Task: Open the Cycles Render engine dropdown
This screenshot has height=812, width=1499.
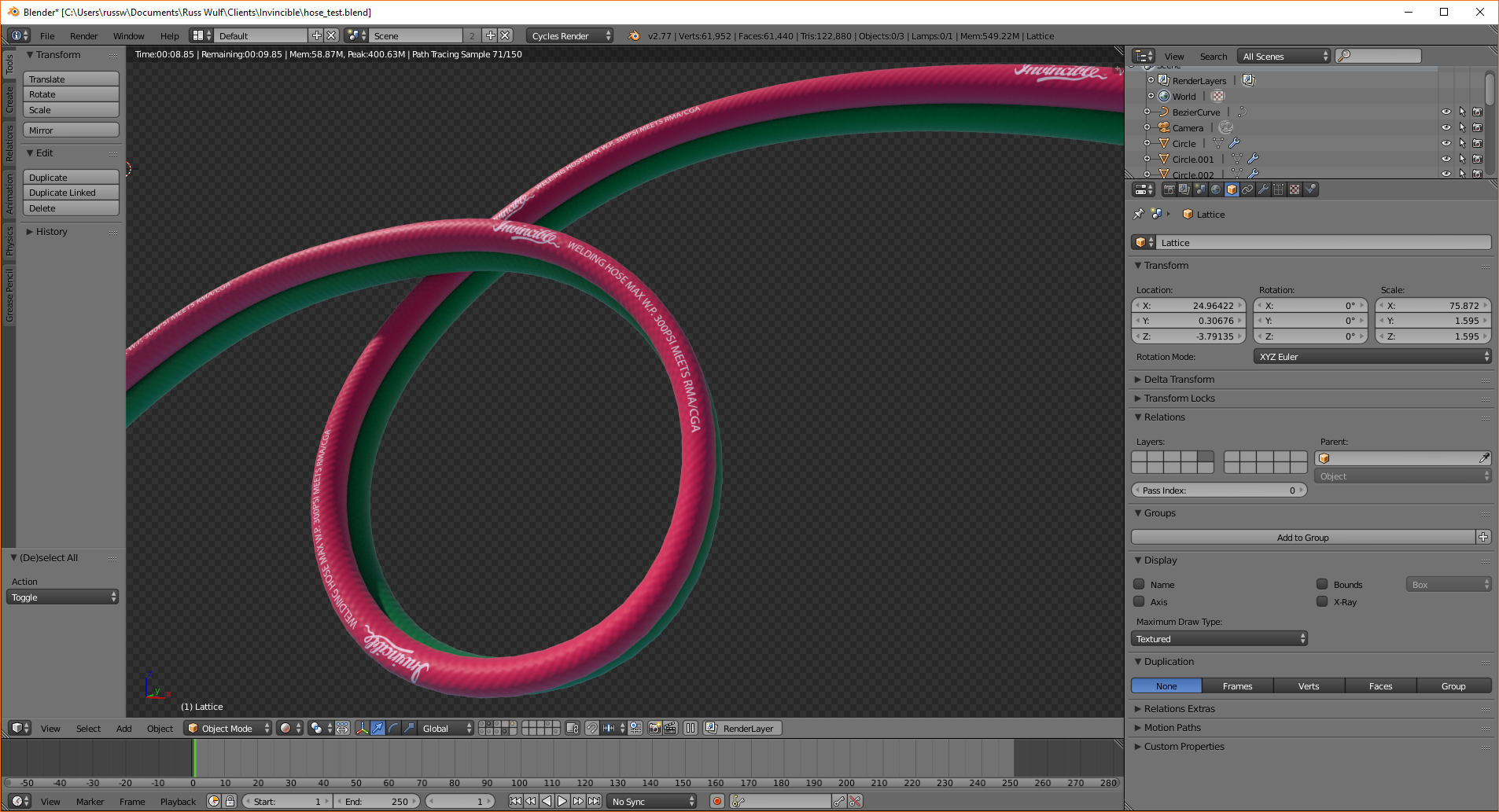Action: [x=569, y=36]
